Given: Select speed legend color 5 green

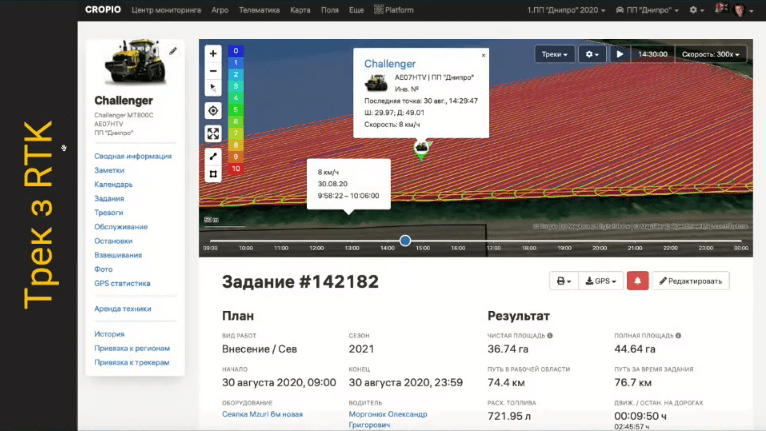Looking at the screenshot, I should pos(235,109).
